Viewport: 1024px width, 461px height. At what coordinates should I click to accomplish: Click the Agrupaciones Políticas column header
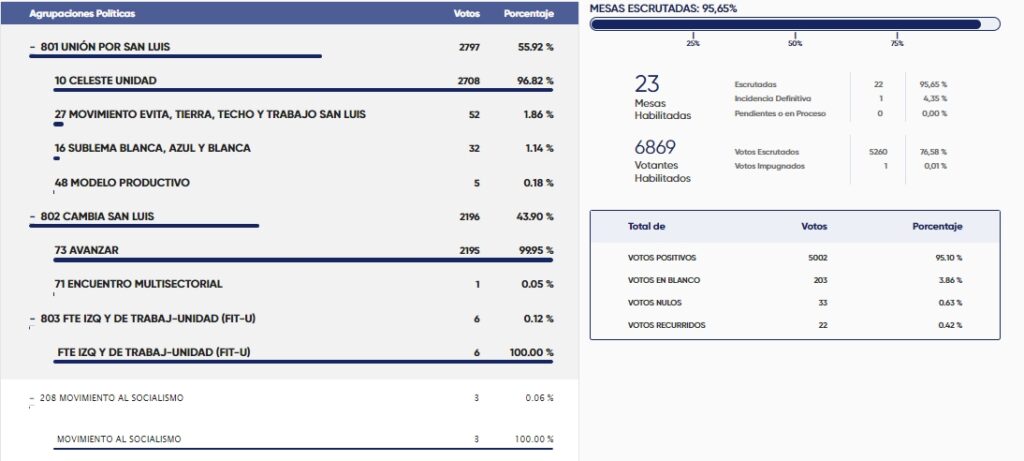(82, 15)
